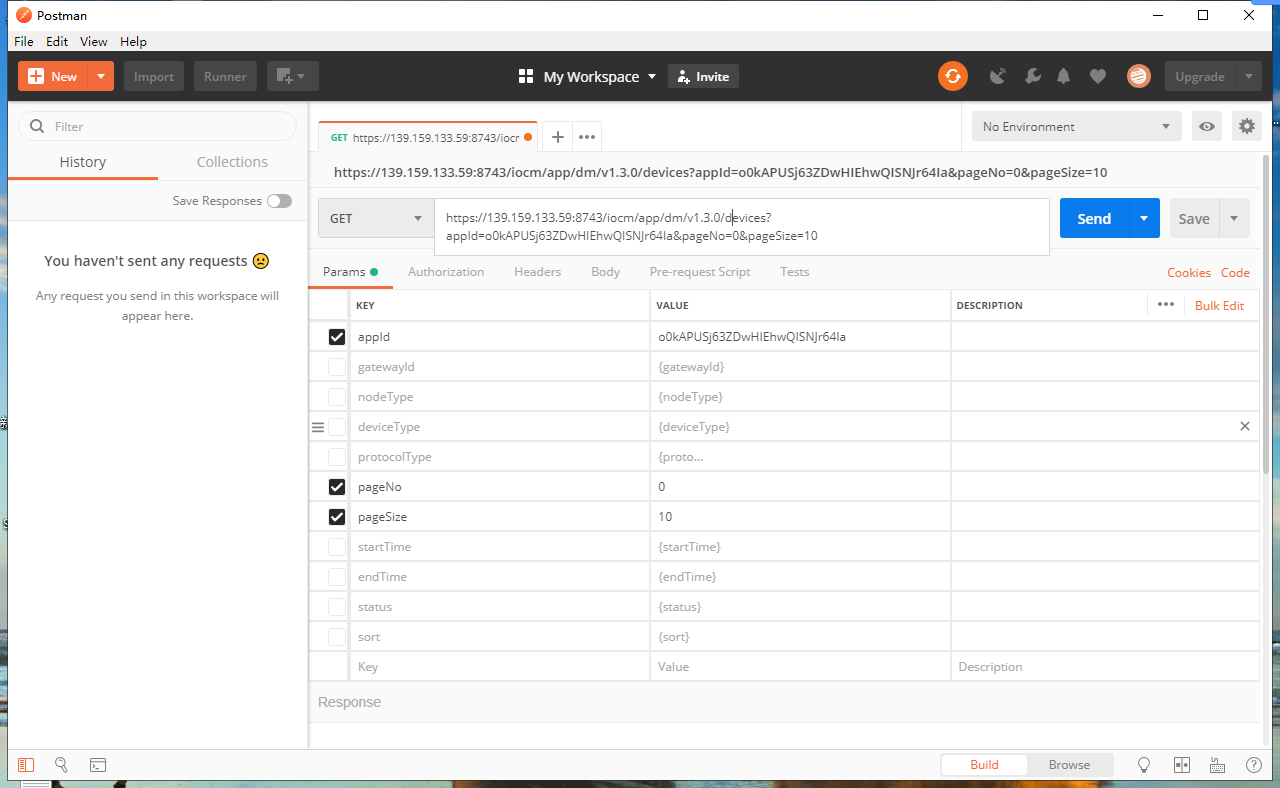Open the capture requests satellite icon
Screen dimensions: 1280x788
click(997, 76)
